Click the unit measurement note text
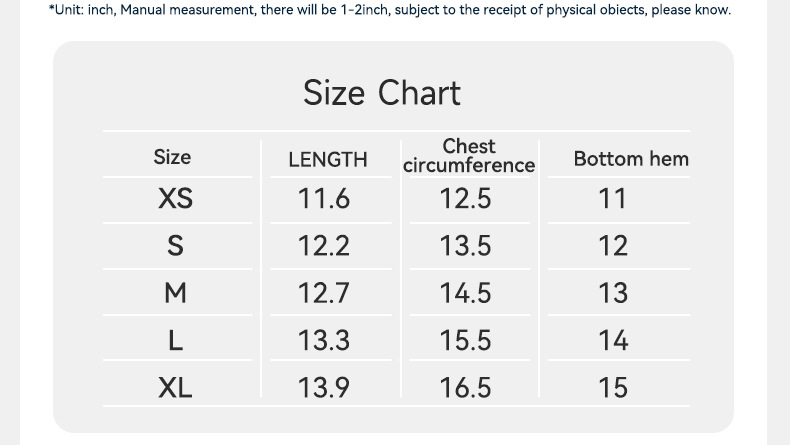The height and width of the screenshot is (445, 790). [390, 10]
